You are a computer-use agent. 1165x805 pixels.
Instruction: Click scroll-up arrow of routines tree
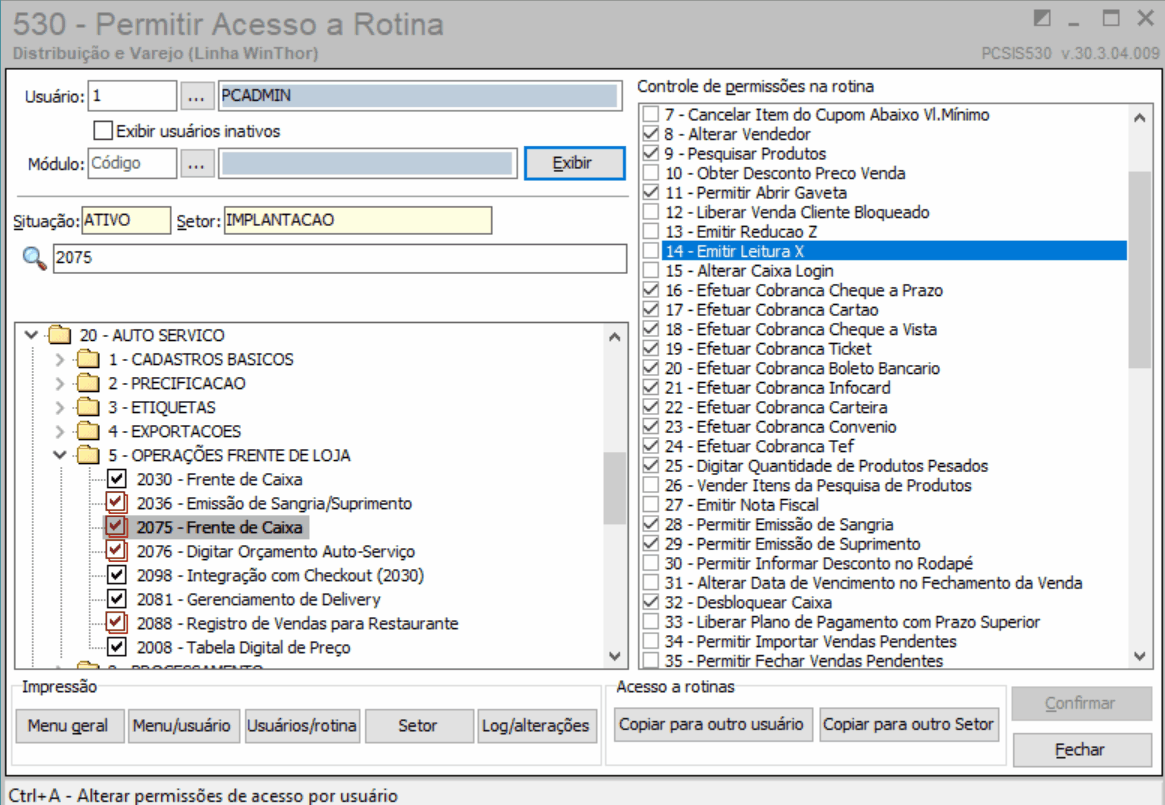pos(614,337)
